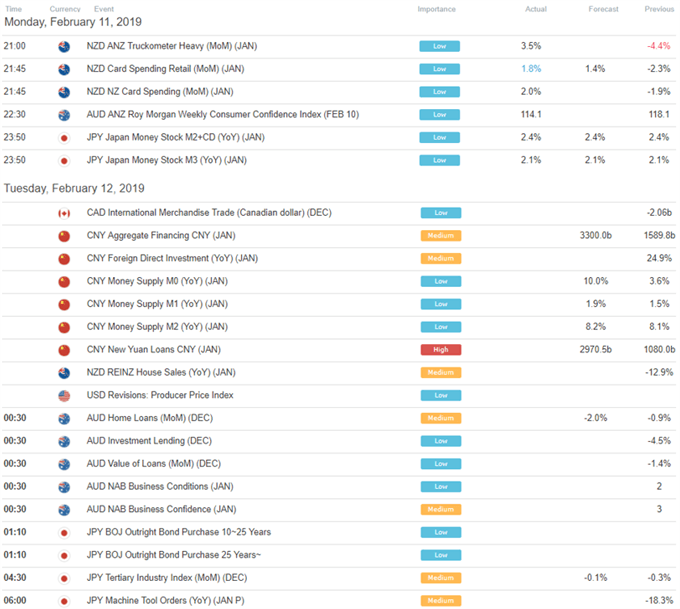Click the Importance column header
680x609 pixels.
pyautogui.click(x=436, y=9)
